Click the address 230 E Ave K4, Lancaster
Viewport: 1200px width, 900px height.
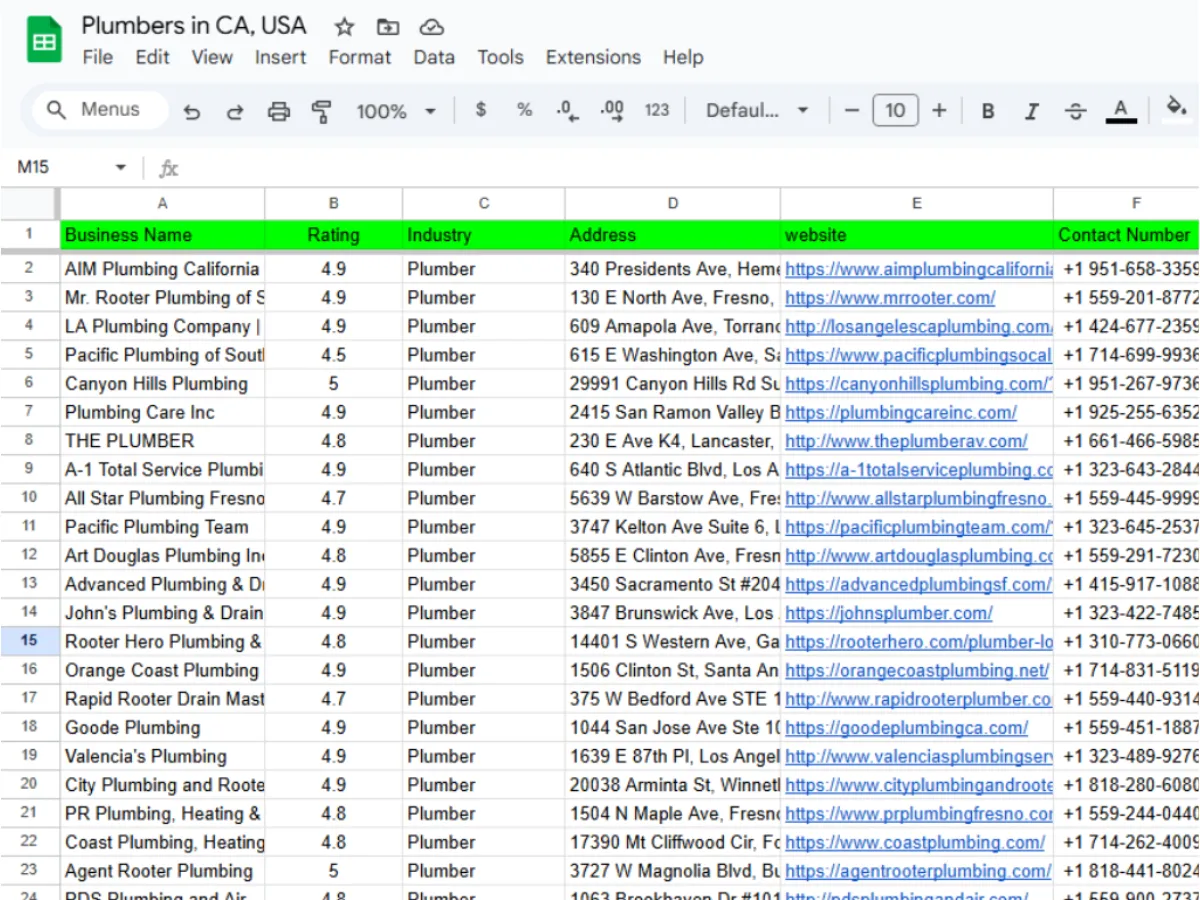(x=673, y=441)
